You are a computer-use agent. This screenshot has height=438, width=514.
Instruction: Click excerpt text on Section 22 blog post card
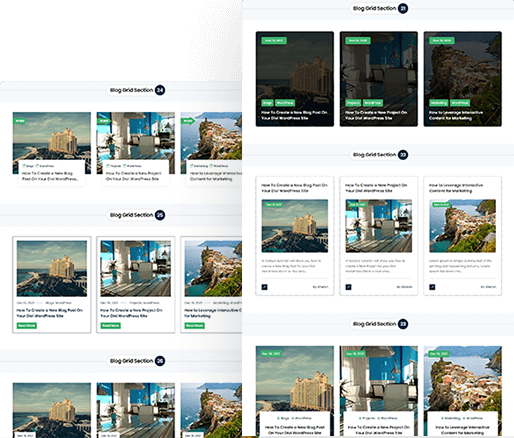tap(292, 266)
